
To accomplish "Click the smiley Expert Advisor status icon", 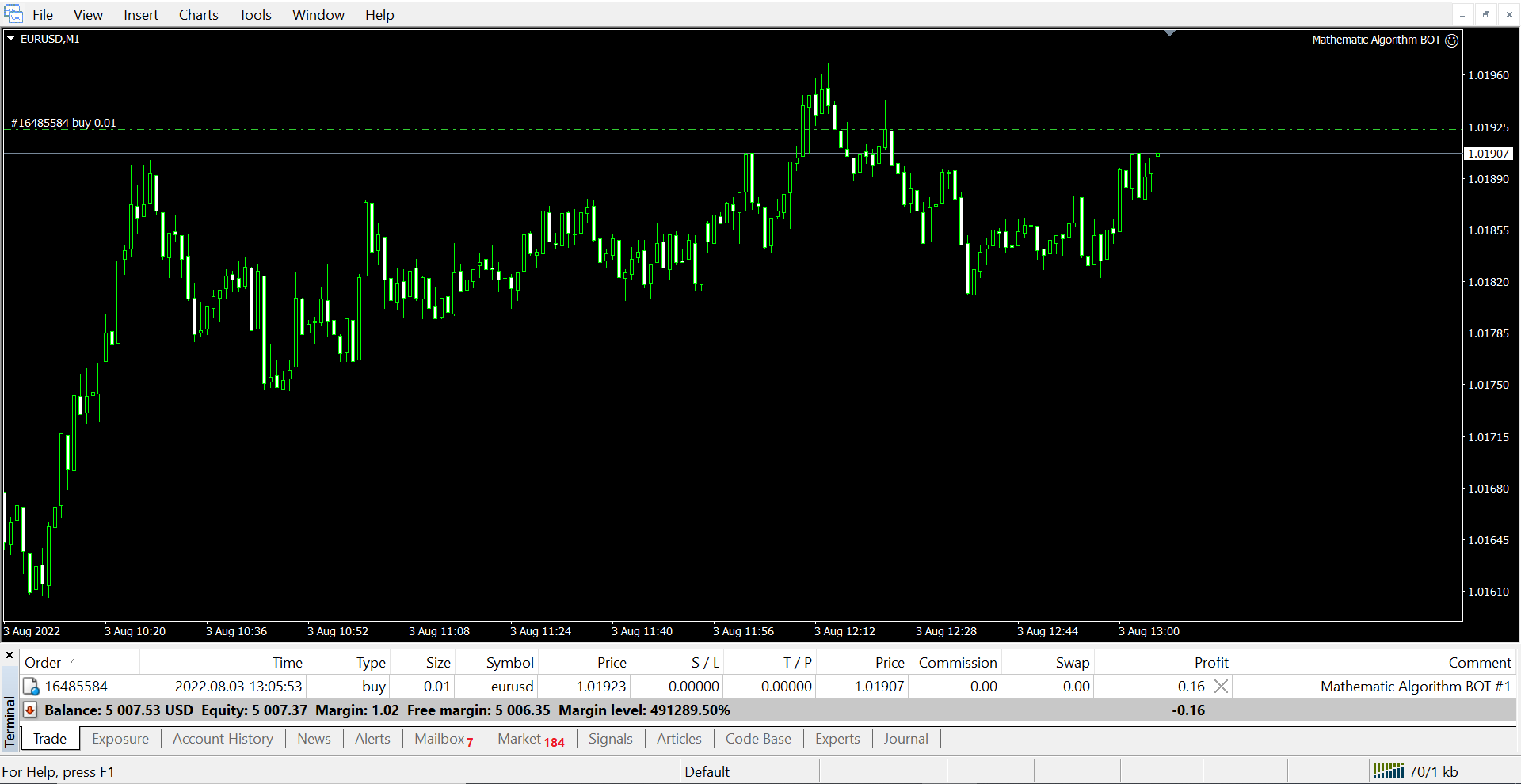I will tap(1451, 40).
